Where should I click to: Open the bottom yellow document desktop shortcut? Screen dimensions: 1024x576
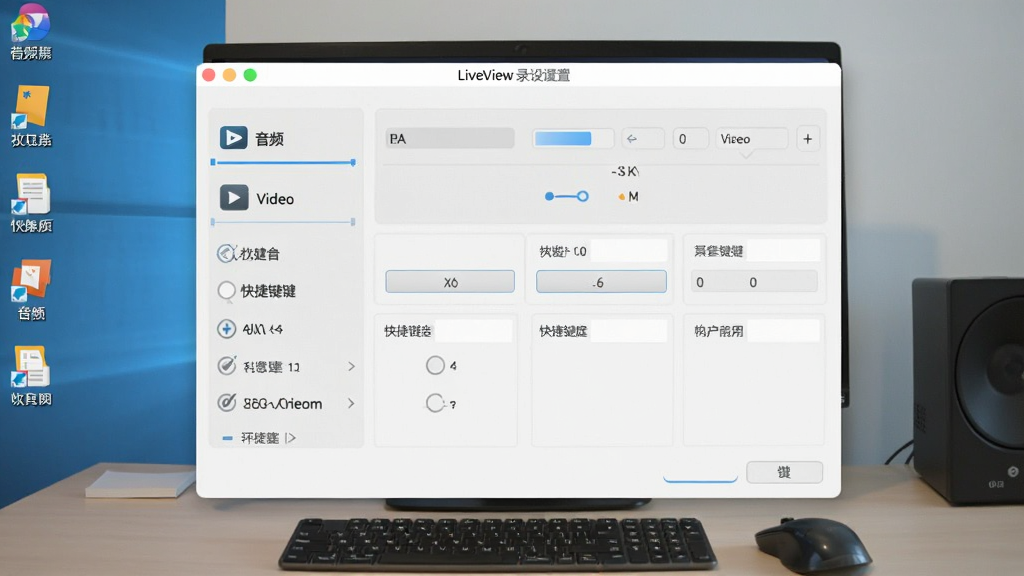(31, 367)
